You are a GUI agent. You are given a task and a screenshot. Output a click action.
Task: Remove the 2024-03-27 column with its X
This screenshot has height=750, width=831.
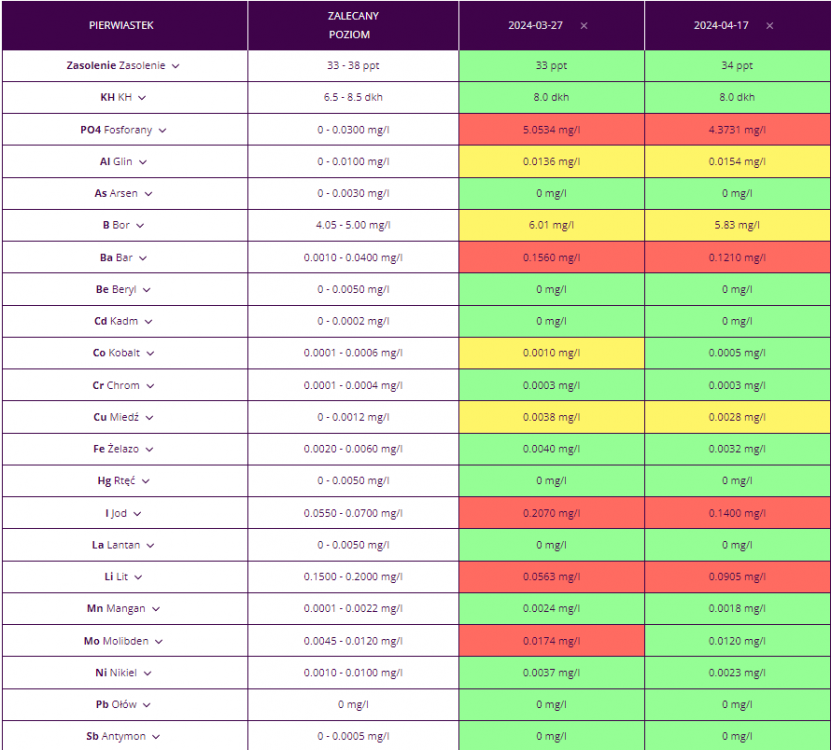pyautogui.click(x=584, y=26)
